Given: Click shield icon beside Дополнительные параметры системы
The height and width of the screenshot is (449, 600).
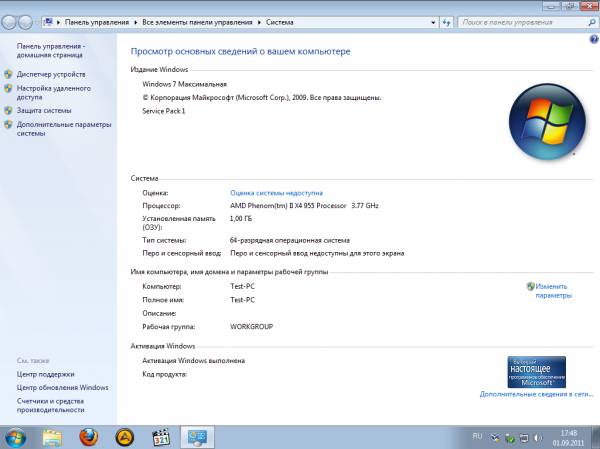Looking at the screenshot, I should point(8,124).
